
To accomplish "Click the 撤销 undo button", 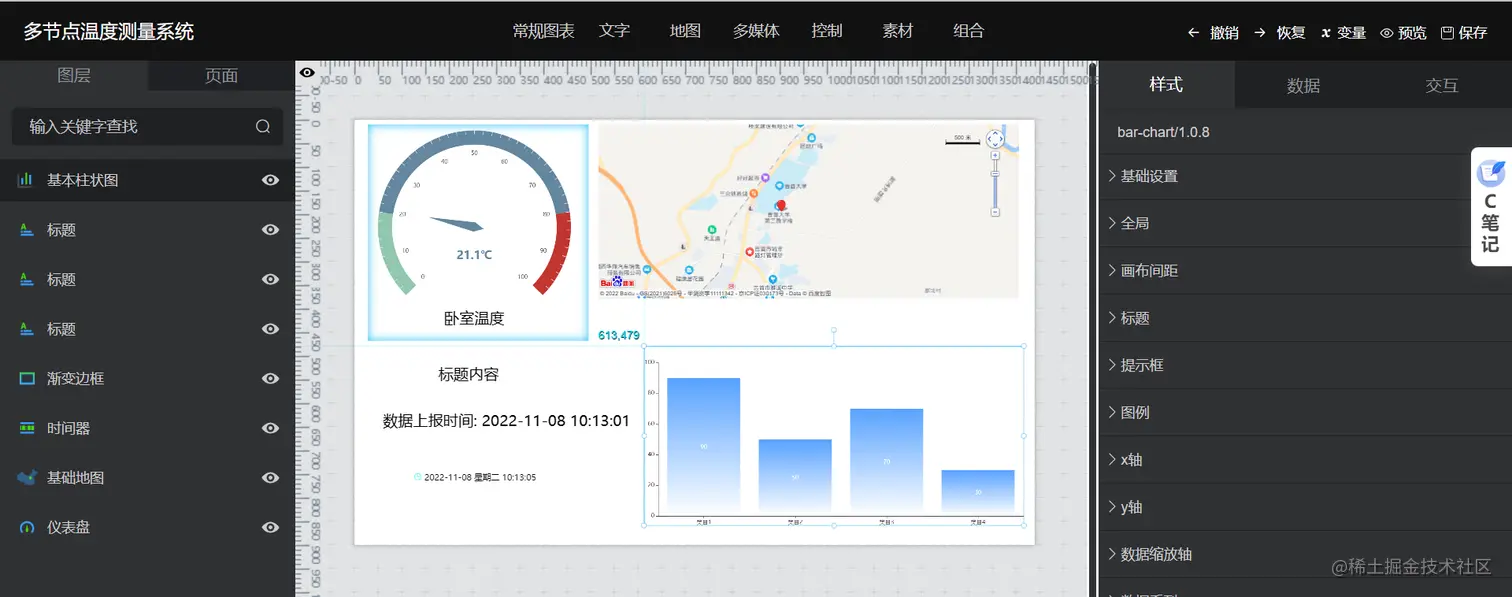I will coord(1213,33).
